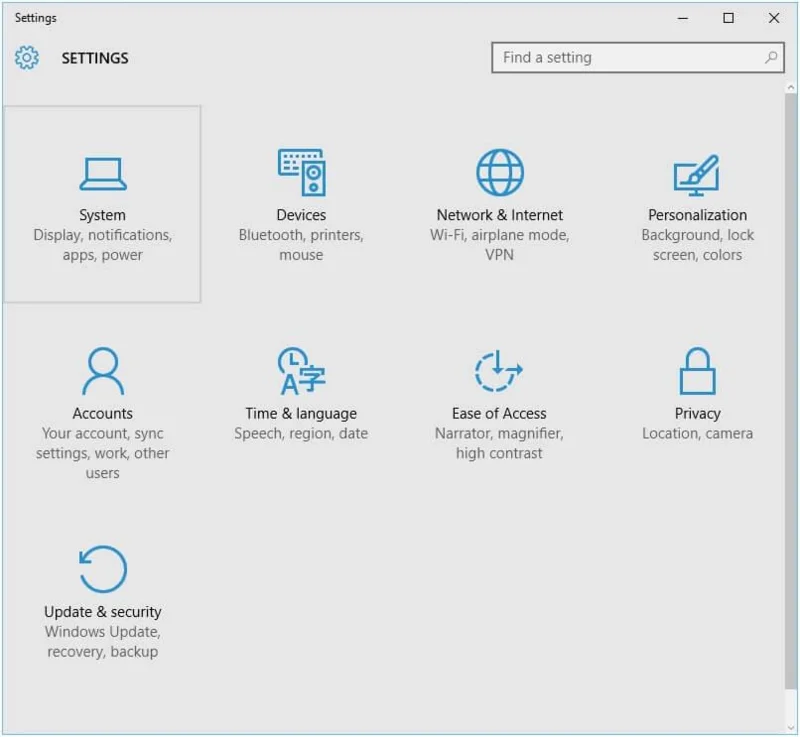Open the Devices keyboard and speaker icon
Viewport: 800px width, 737px height.
302,172
